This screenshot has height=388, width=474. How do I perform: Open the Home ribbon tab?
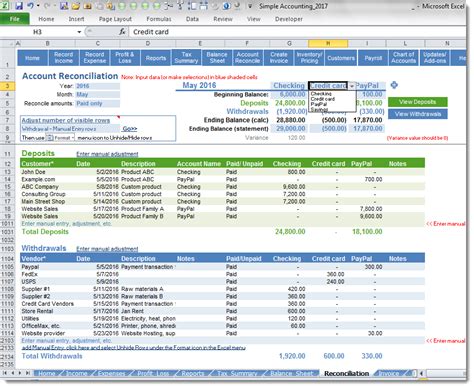pyautogui.click(x=46, y=19)
